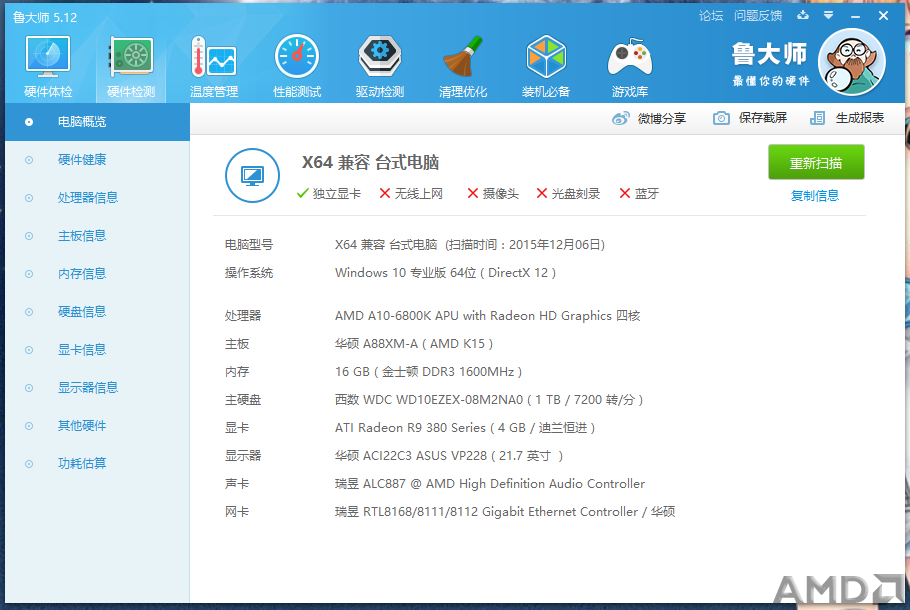Viewport: 910px width, 610px height.
Task: Open 温度管理 thermometer icon
Action: 214,58
